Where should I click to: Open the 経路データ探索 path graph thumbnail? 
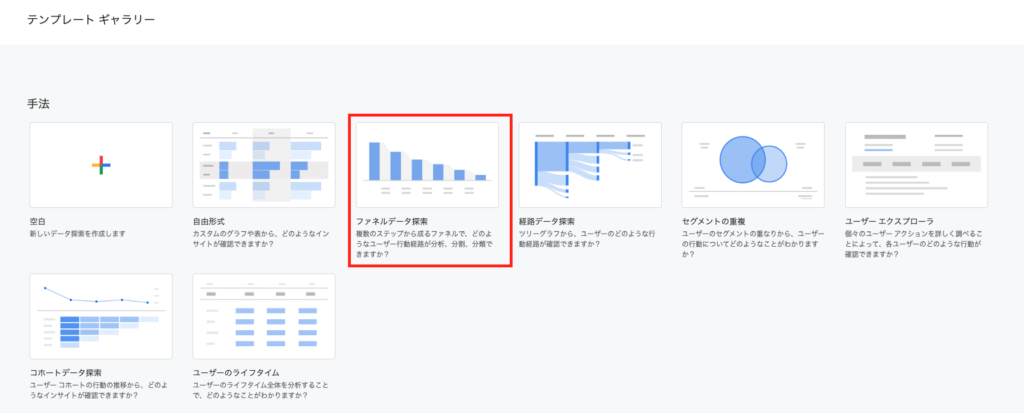[x=590, y=165]
